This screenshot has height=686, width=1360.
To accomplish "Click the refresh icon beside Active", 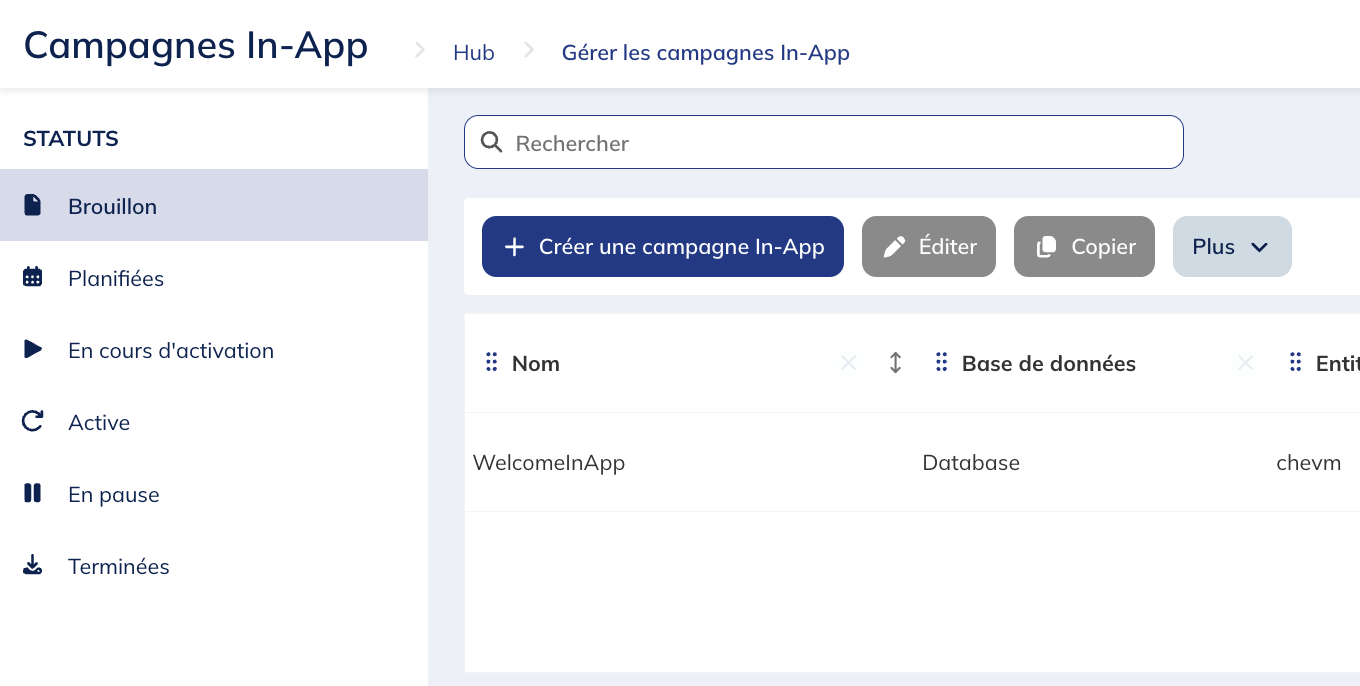I will (x=32, y=422).
